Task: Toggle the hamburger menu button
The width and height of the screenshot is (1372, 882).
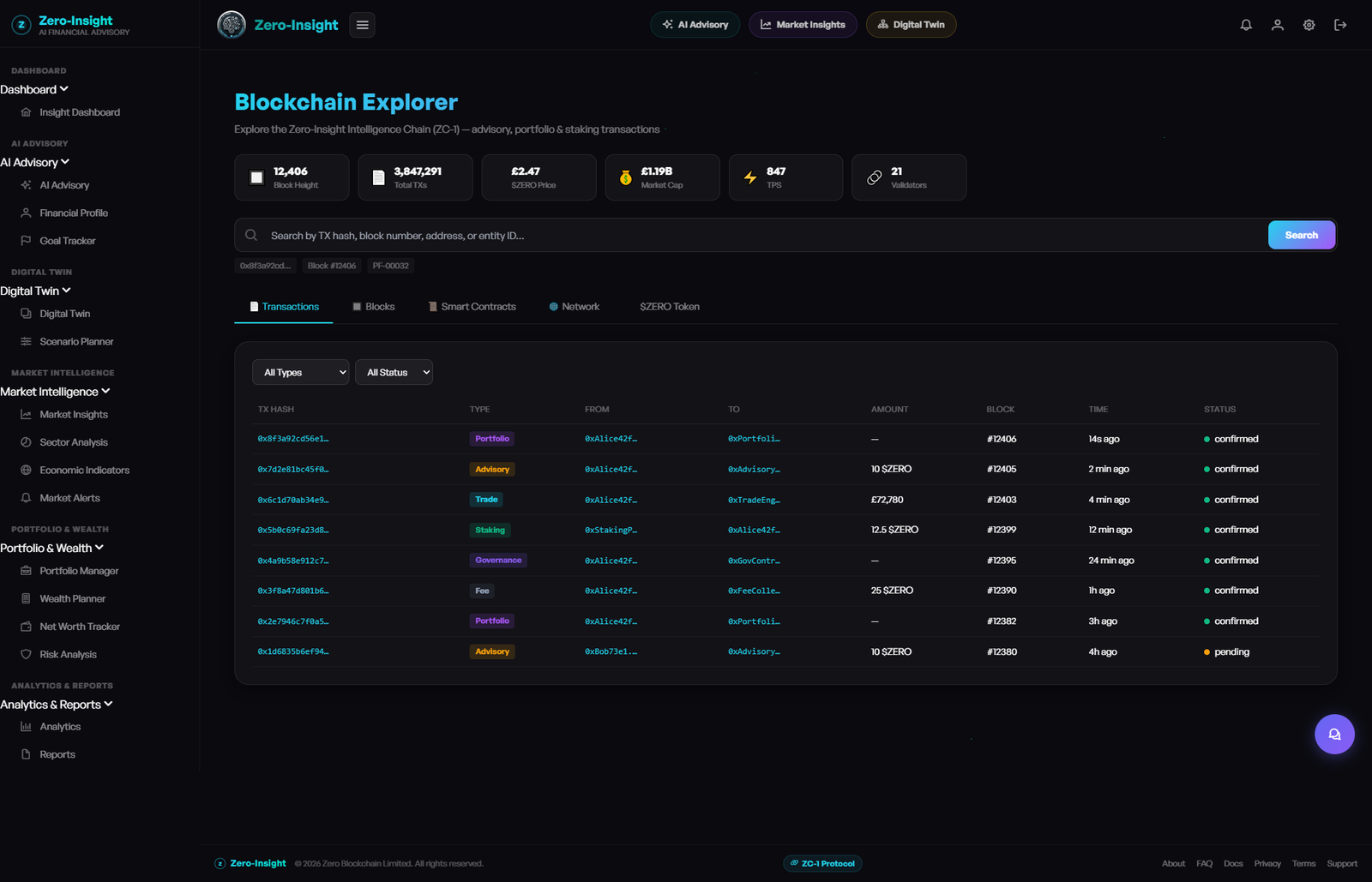Action: click(362, 25)
